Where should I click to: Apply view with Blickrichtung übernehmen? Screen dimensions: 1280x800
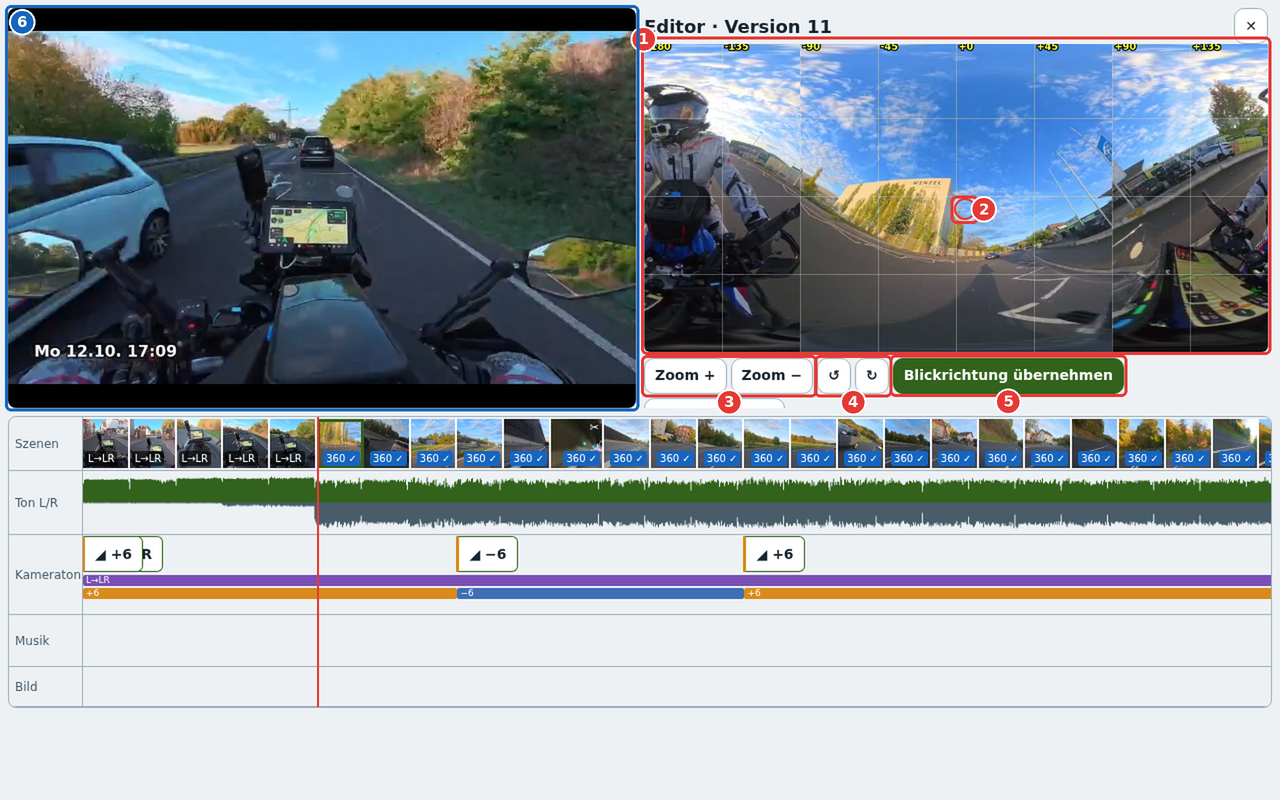pyautogui.click(x=1008, y=375)
